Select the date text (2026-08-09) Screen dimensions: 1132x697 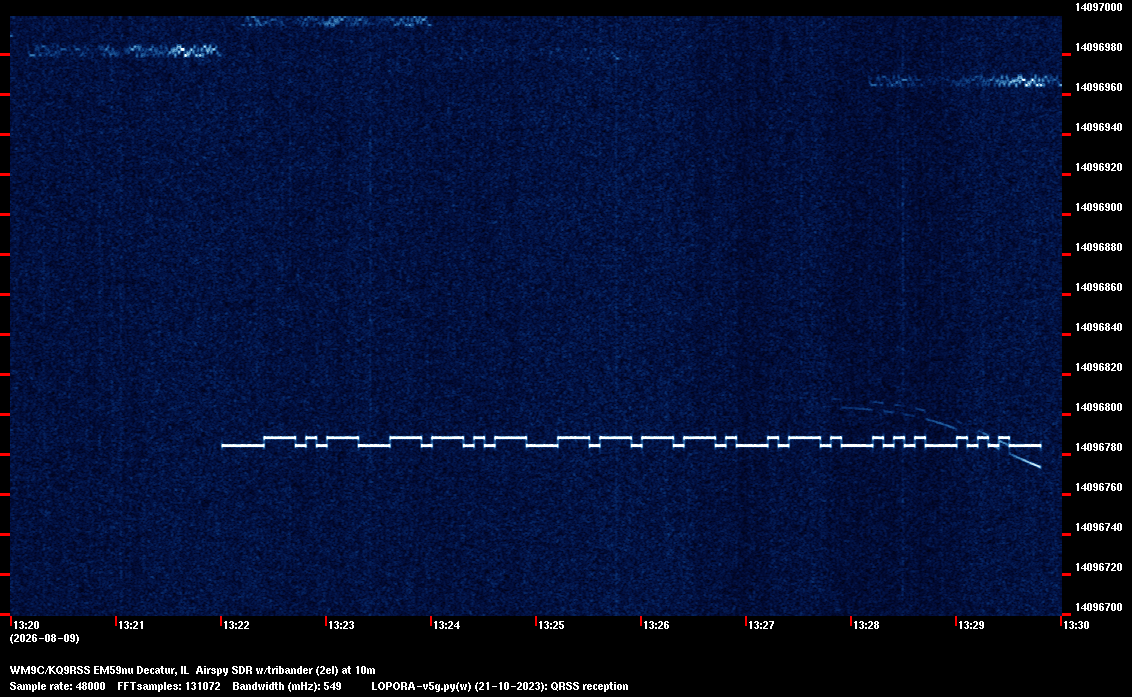point(45,638)
